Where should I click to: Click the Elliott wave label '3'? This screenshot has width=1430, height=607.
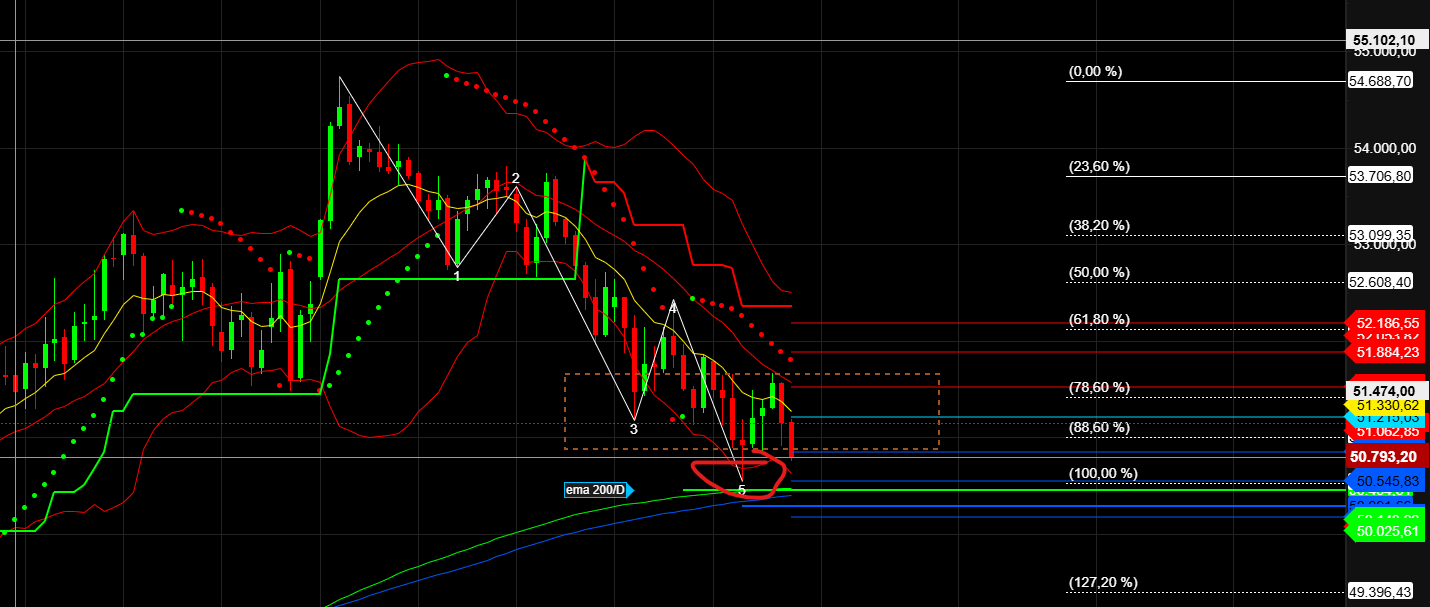pyautogui.click(x=634, y=428)
